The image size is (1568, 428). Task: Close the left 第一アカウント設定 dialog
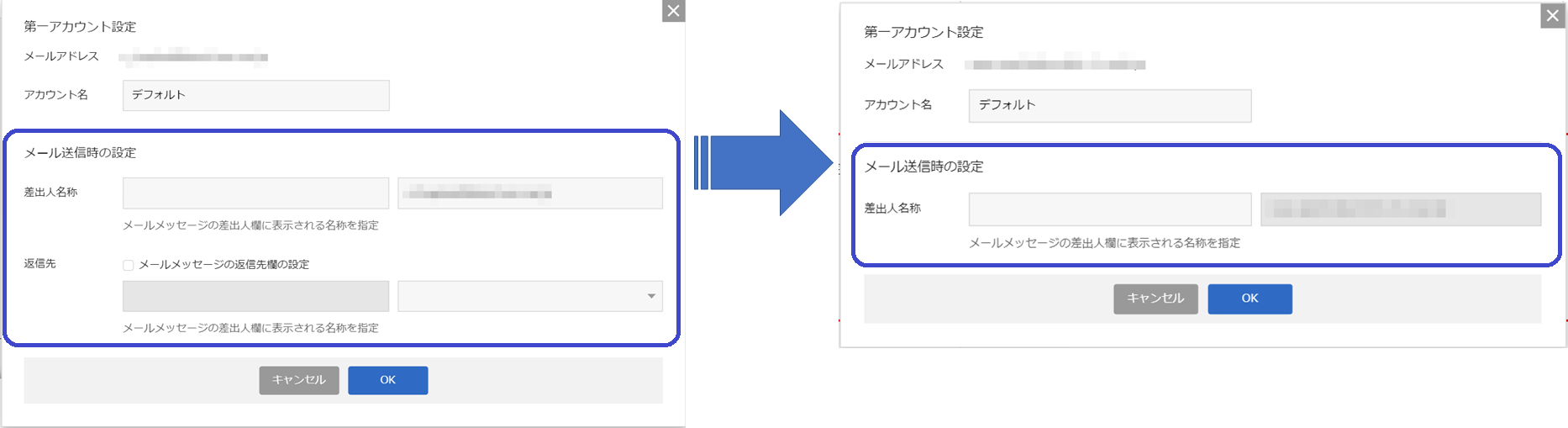pos(673,11)
